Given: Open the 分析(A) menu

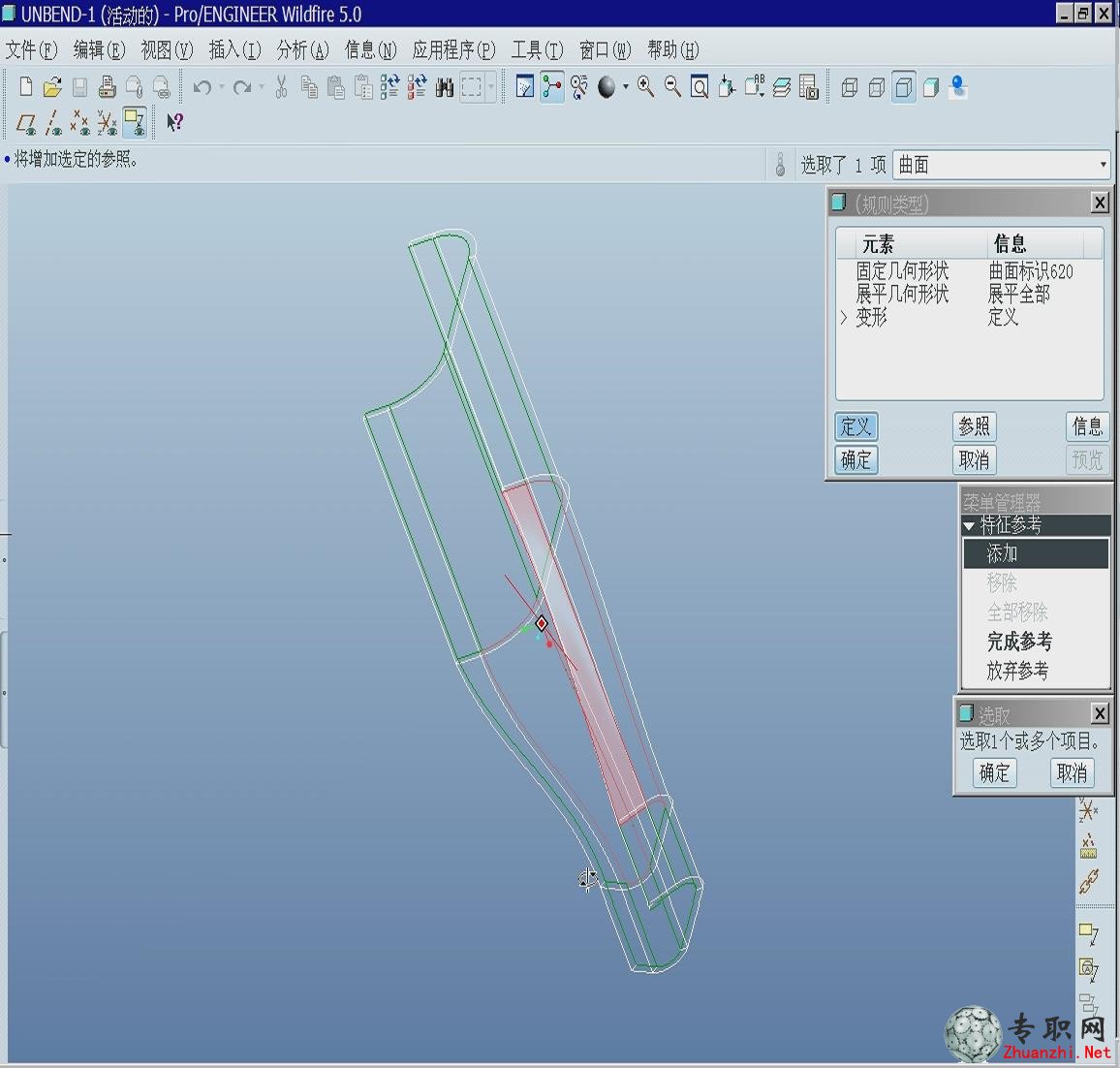Looking at the screenshot, I should coord(303,50).
